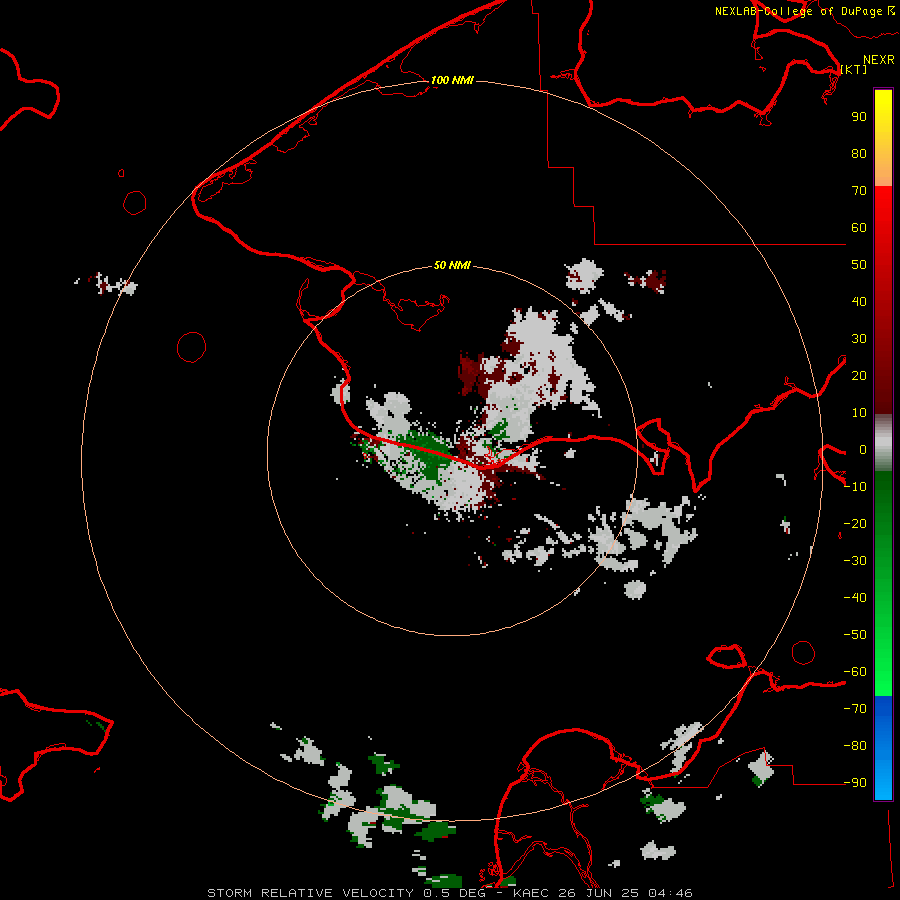This screenshot has width=900, height=900.
Task: Click the -20 value on the velocity scale
Action: [x=855, y=523]
